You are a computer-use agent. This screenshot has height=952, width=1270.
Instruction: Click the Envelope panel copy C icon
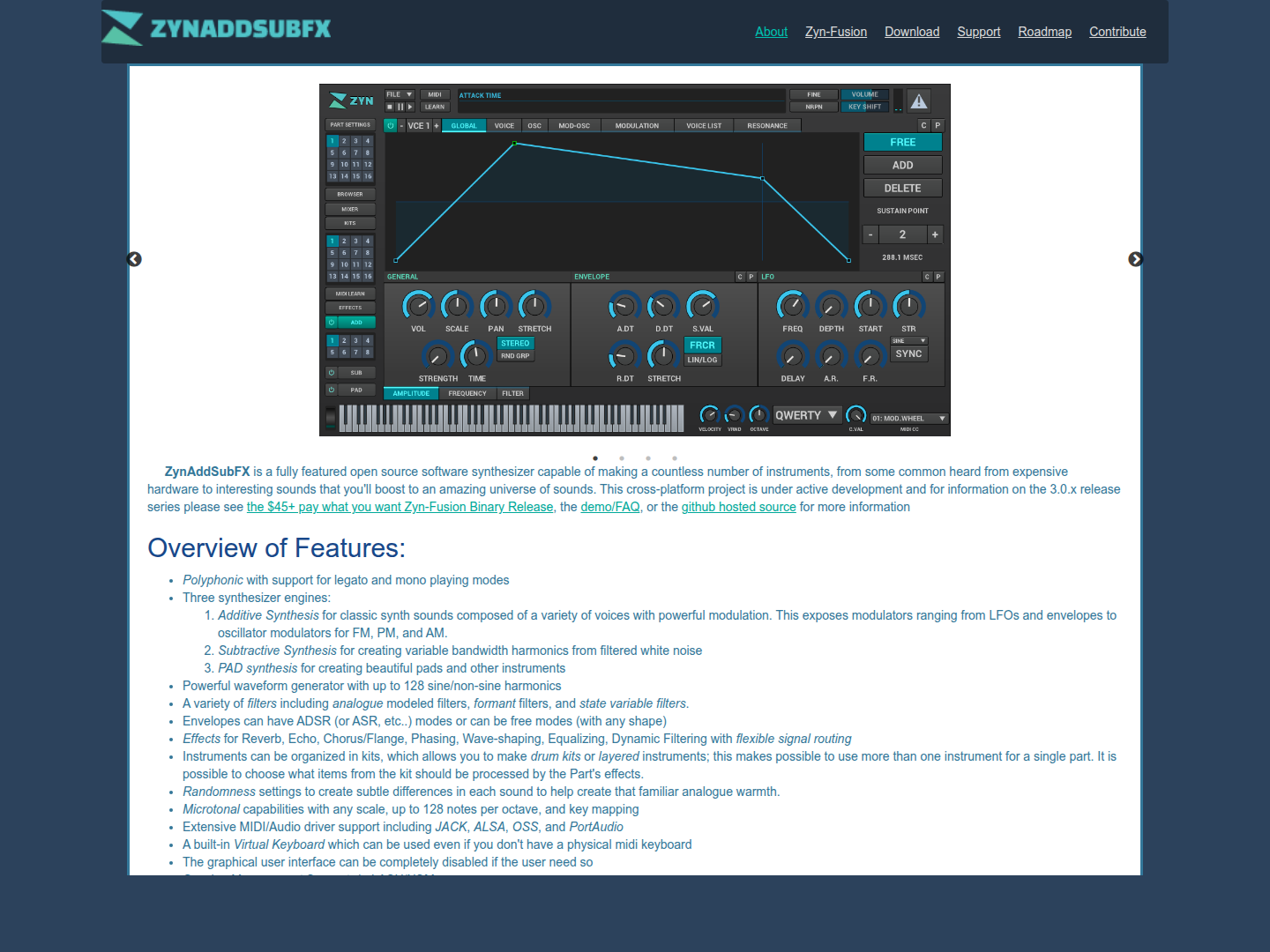pos(740,277)
